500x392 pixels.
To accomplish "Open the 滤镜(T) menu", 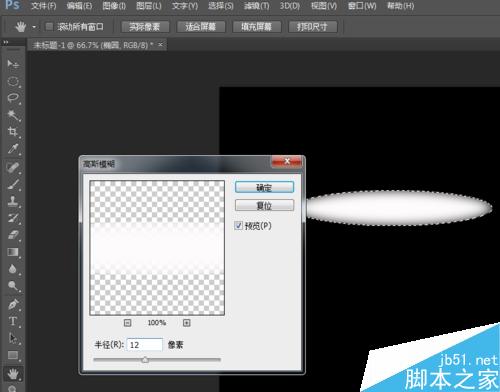I will (256, 6).
